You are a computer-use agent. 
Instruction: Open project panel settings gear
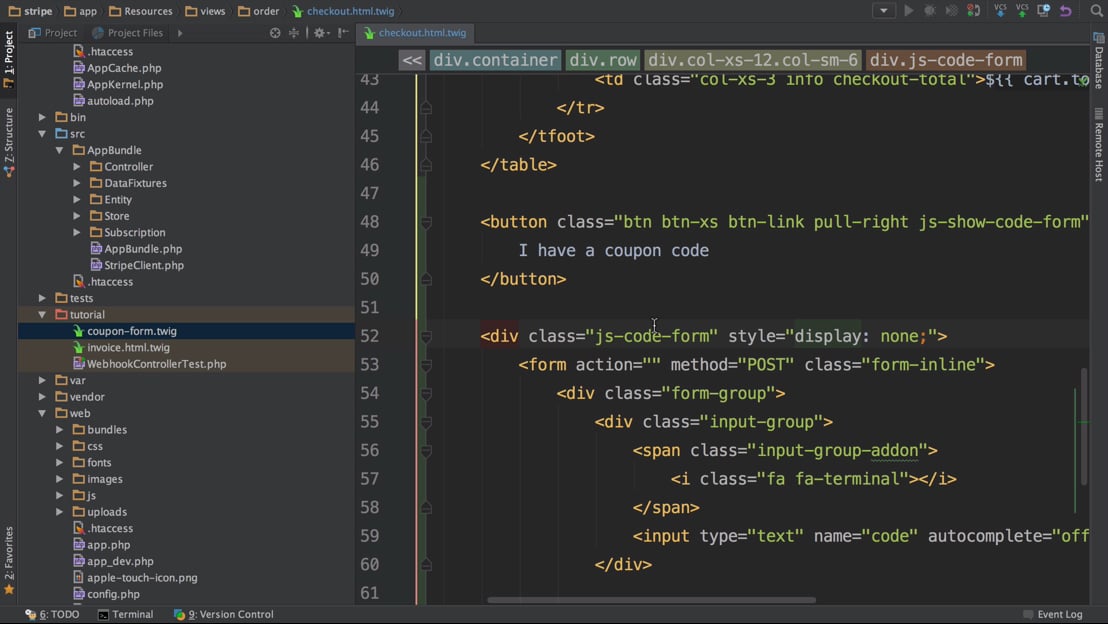click(319, 33)
